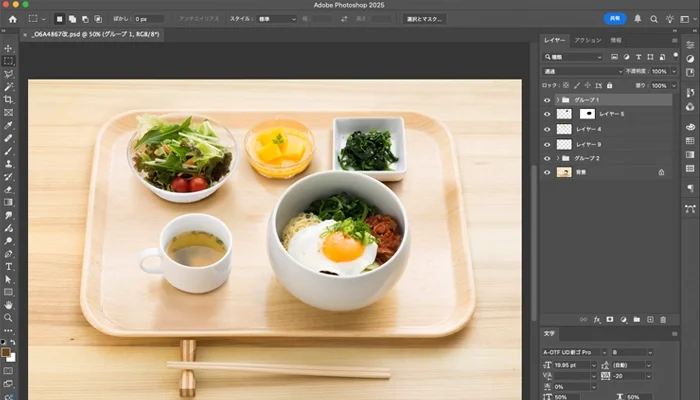Select the Pen tool
The height and width of the screenshot is (400, 700).
8,254
